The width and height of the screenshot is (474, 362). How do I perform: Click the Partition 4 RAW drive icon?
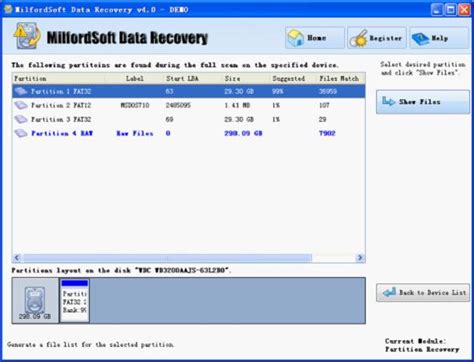[21, 133]
